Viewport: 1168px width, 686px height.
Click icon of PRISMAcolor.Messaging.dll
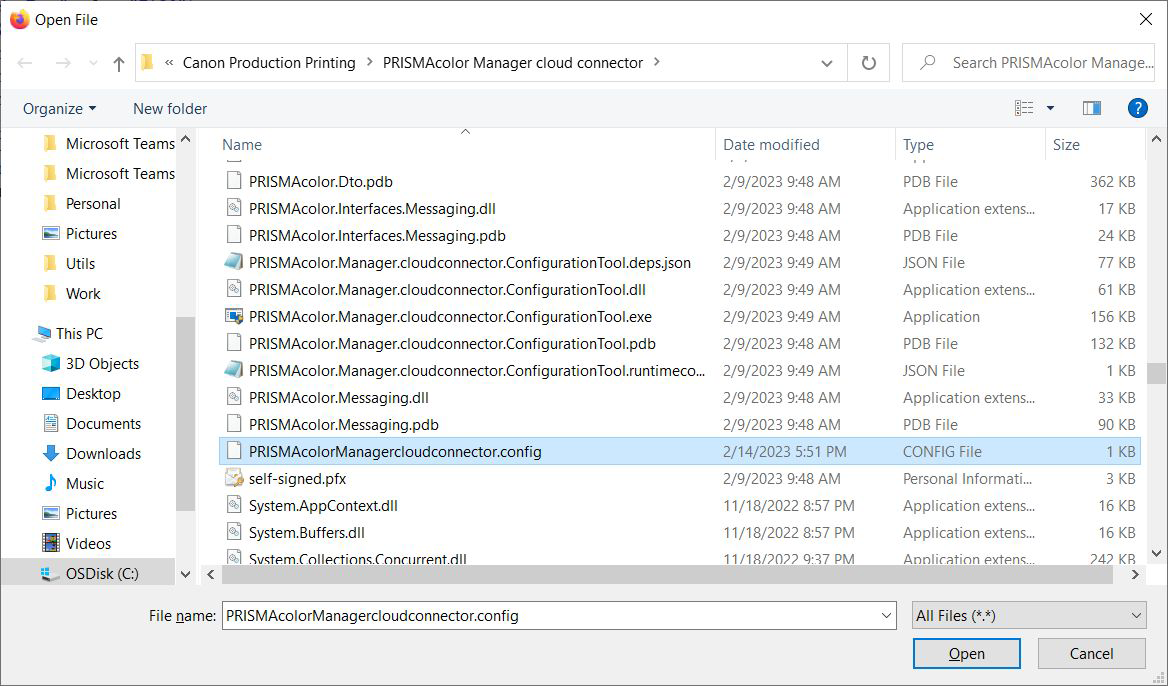234,397
